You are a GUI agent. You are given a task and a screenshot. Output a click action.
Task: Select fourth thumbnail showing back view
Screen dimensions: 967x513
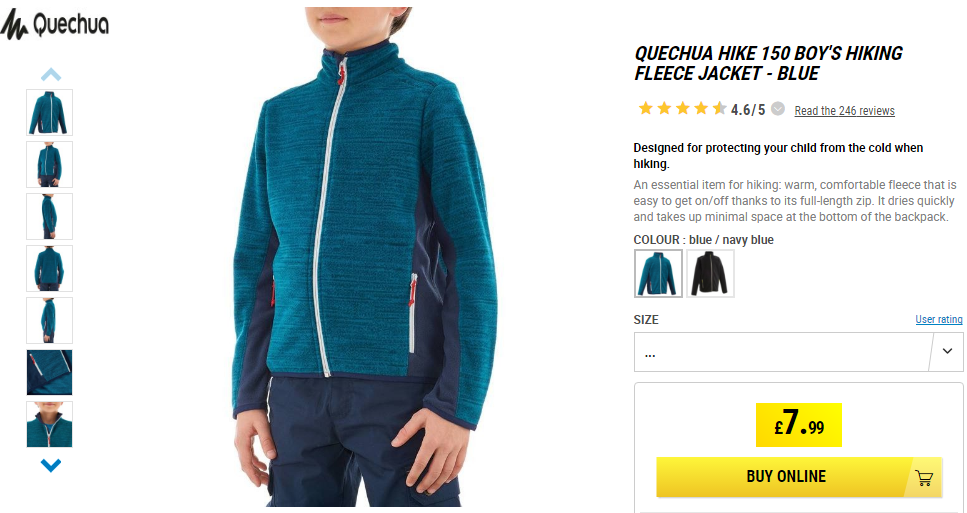pos(49,268)
